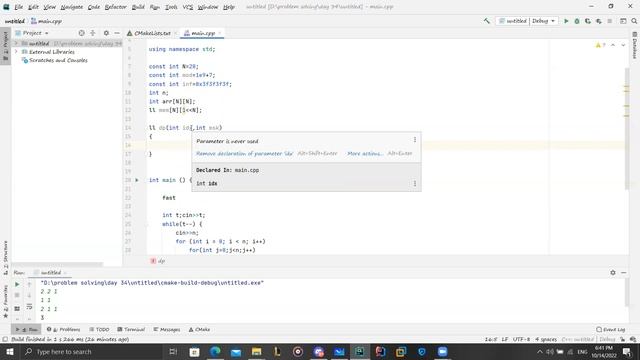Open the File menu
Viewport: 640px width, 360px height.
point(18,7)
